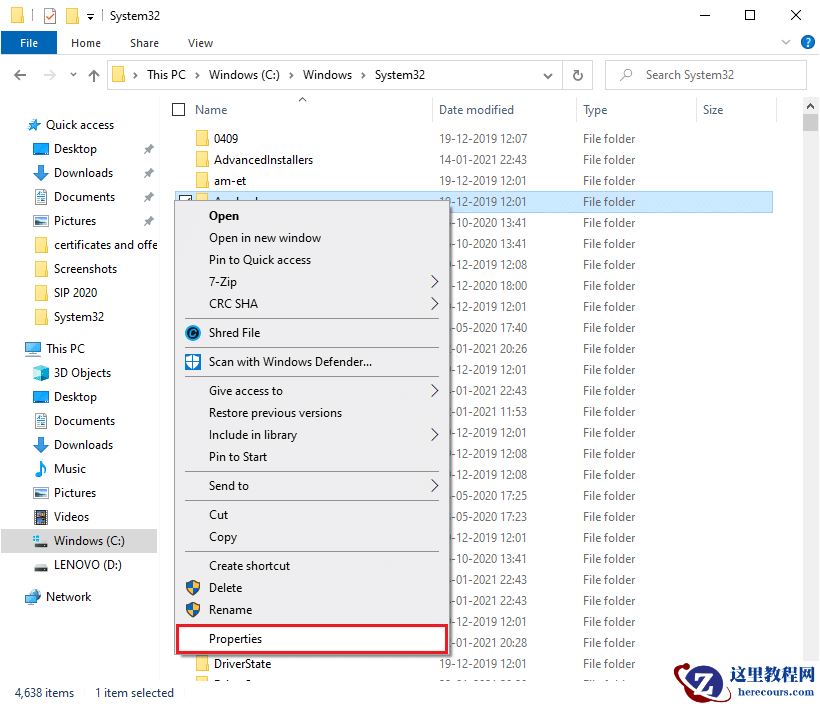Screen dimensions: 820x704
Task: Click the DriverState folder icon
Action: (x=202, y=663)
